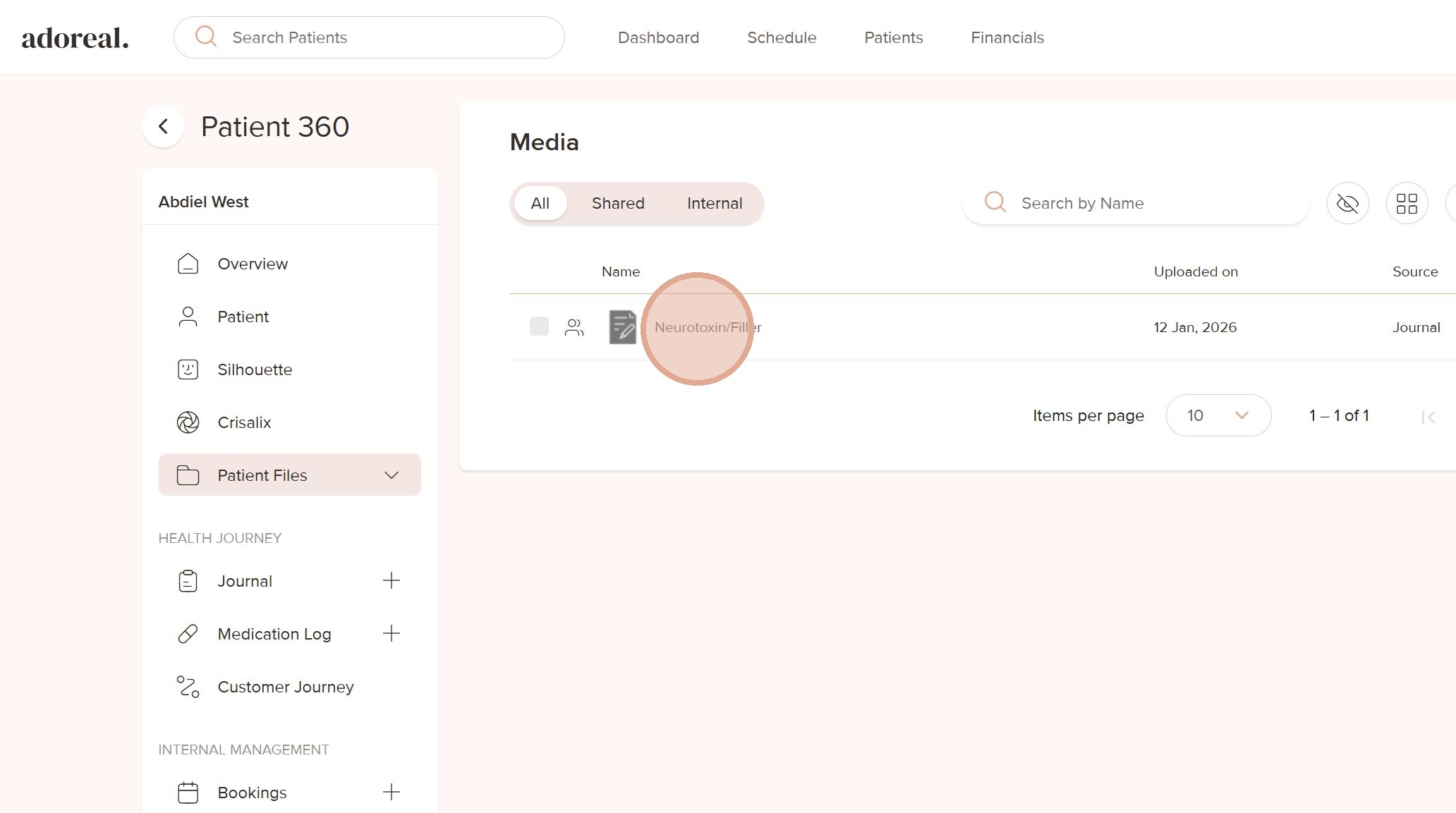Select the Neurotoxin/Filler row checkbox

point(539,326)
